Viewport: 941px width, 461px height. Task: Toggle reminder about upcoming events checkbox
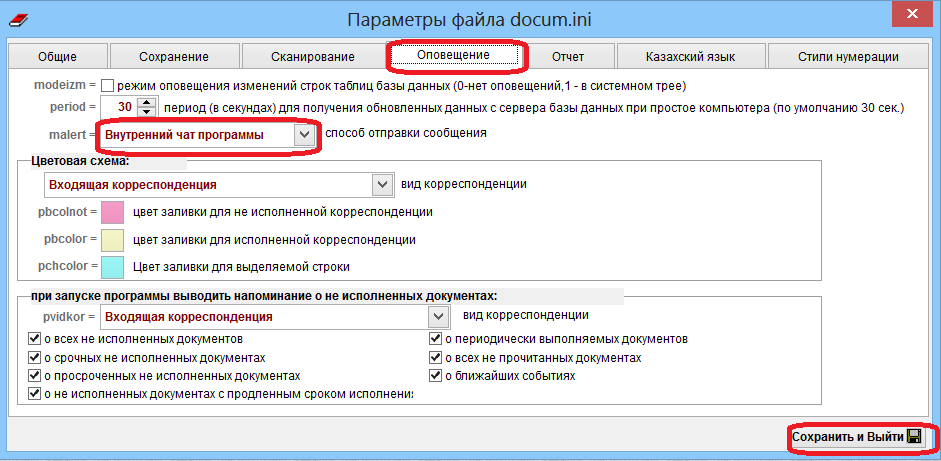click(435, 376)
